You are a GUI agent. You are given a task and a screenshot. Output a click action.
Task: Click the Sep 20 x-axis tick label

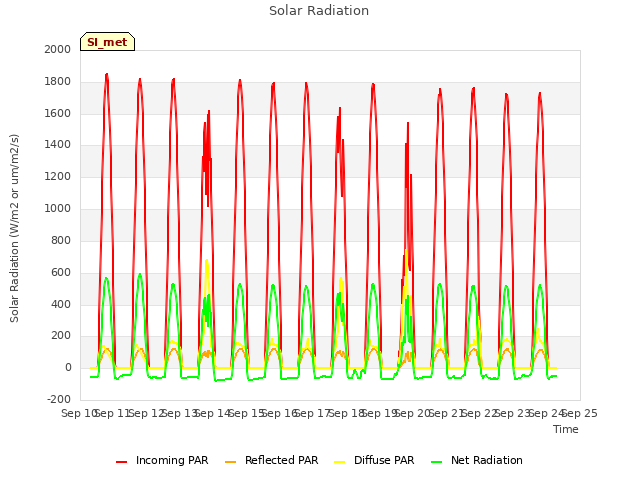click(x=413, y=413)
